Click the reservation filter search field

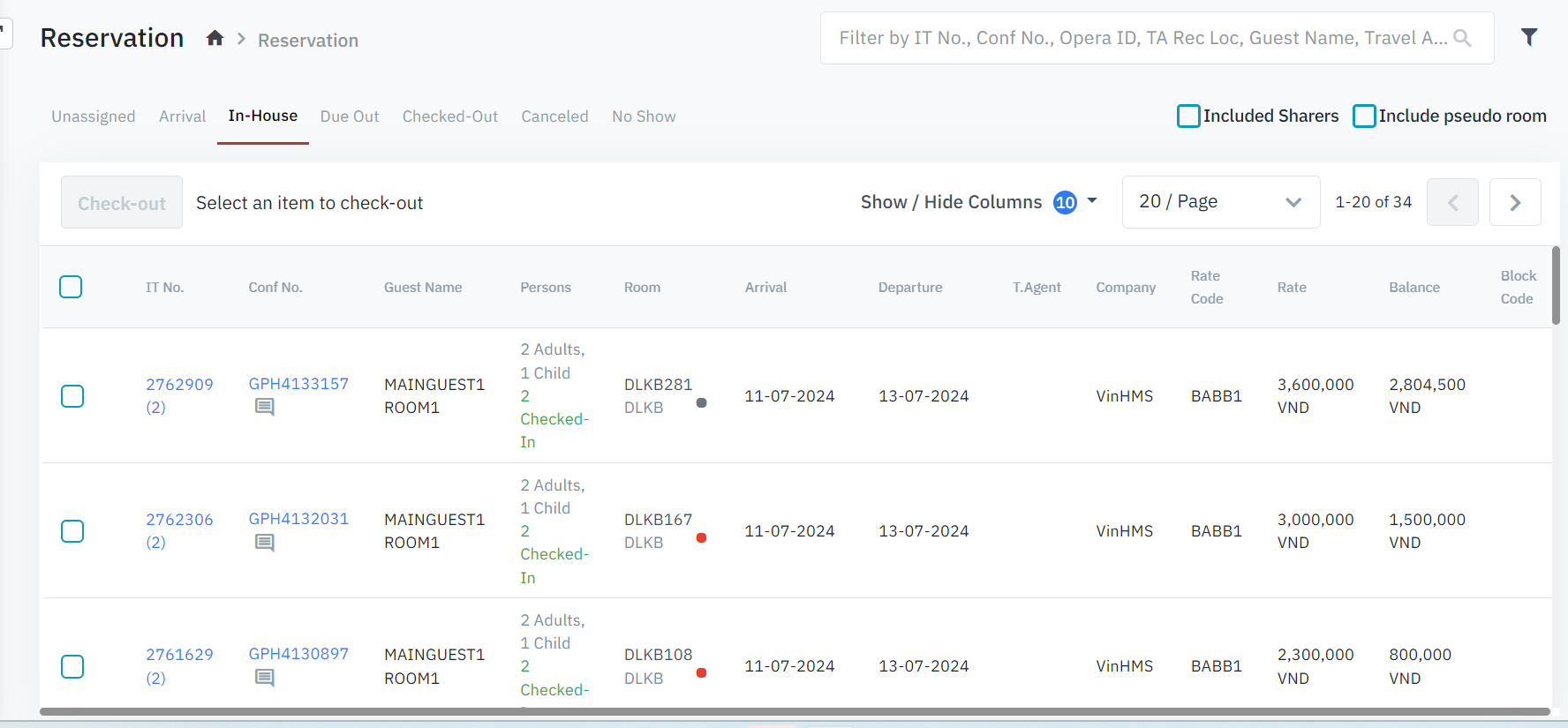[1139, 38]
